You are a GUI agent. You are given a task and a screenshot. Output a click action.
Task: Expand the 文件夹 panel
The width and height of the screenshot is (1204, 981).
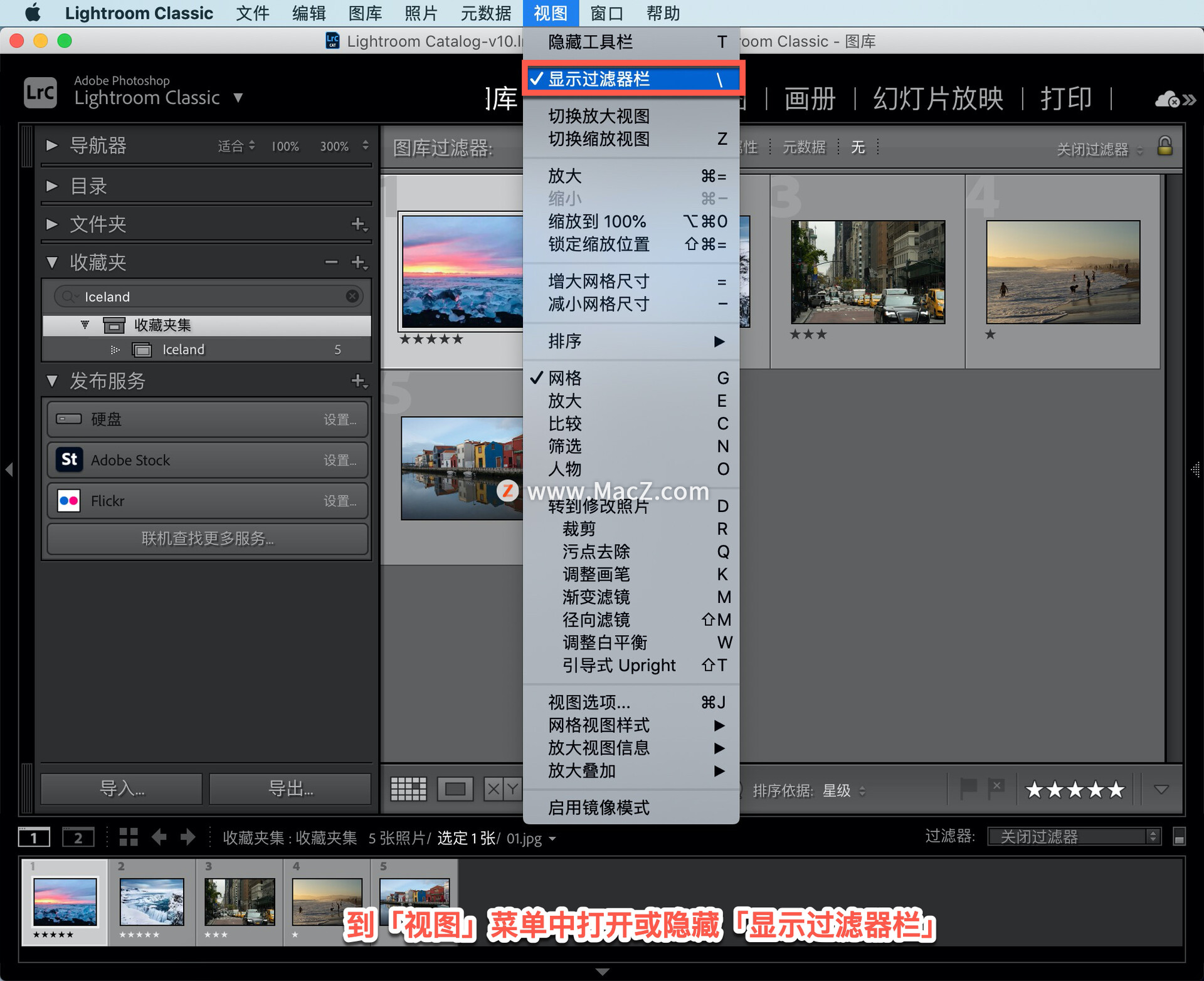point(52,224)
